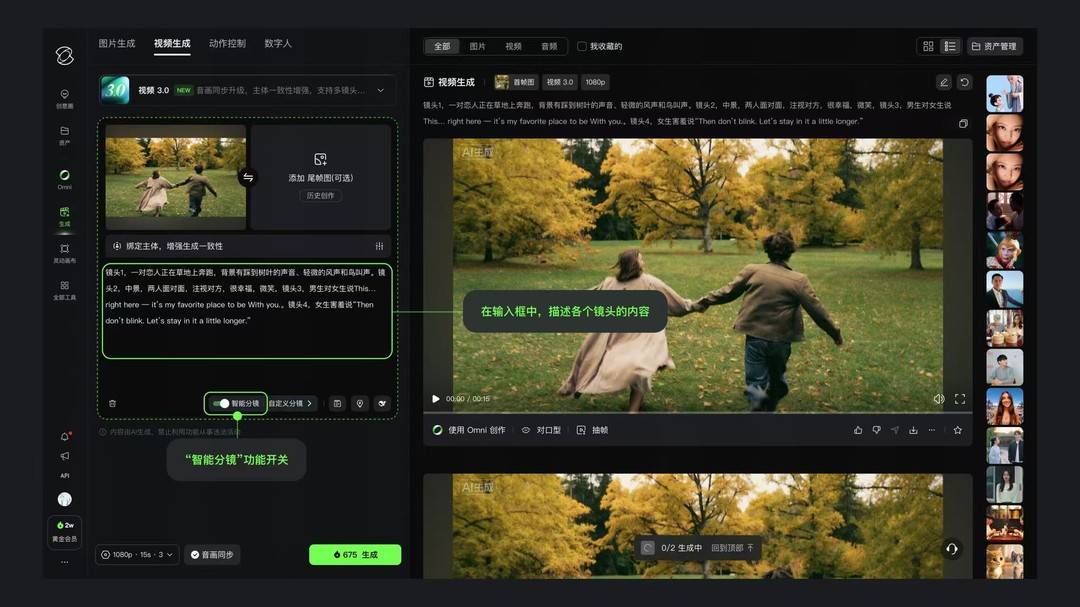Image resolution: width=1080 pixels, height=607 pixels.
Task: Swap first and last frame images
Action: click(x=248, y=177)
